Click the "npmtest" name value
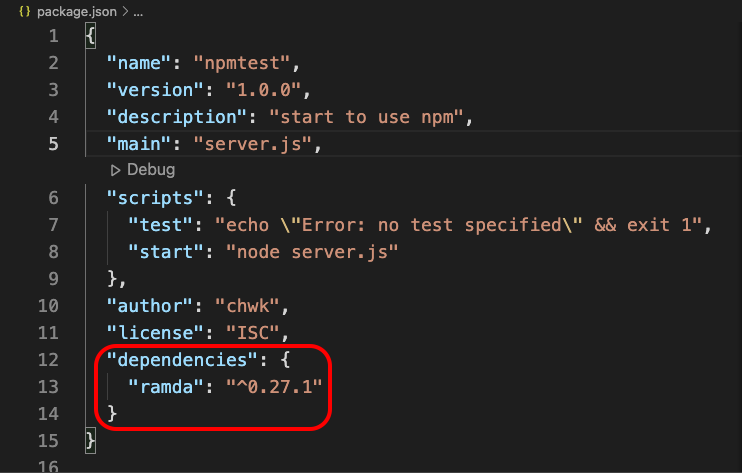 point(242,63)
